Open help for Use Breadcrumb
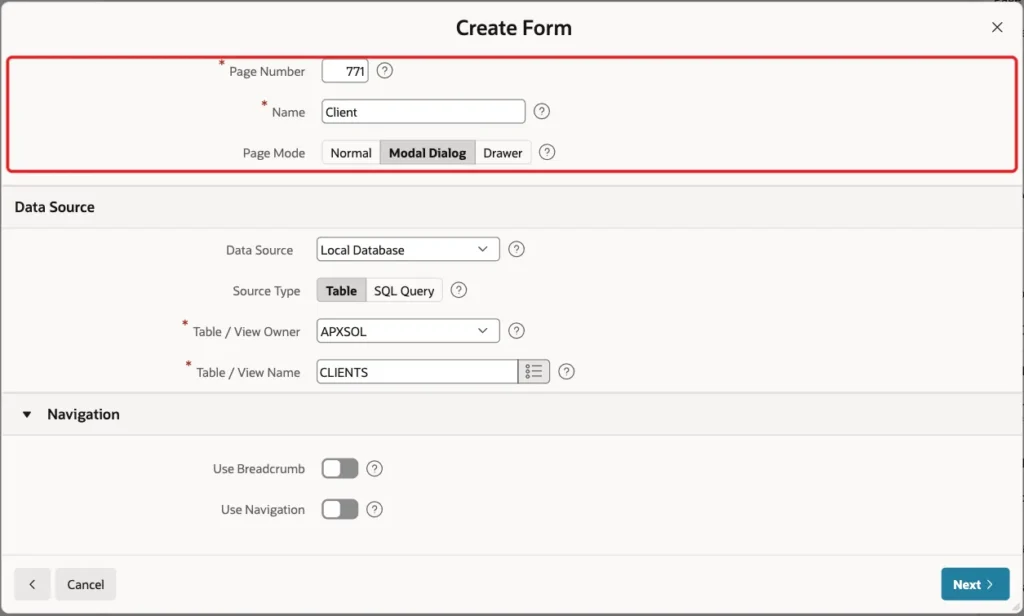Screen dimensions: 1024x616 coord(374,468)
